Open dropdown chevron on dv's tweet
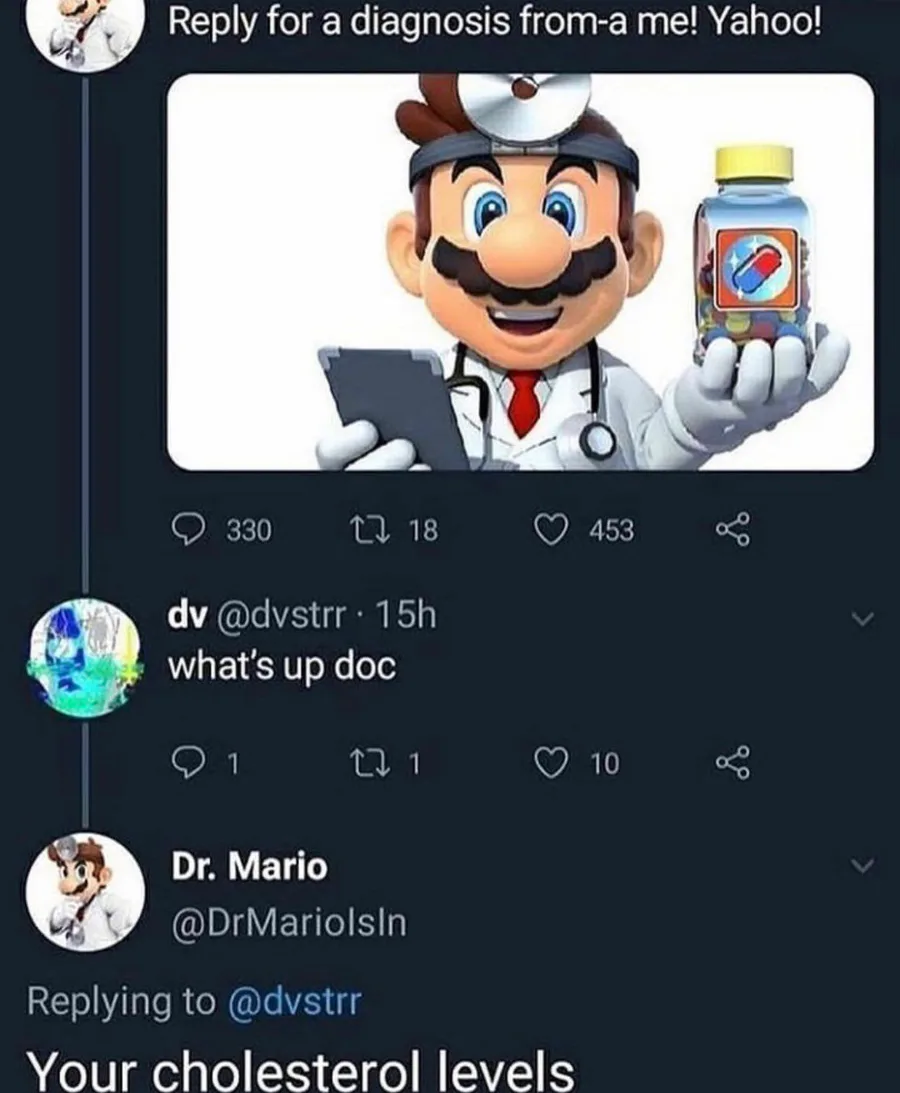The width and height of the screenshot is (900, 1093). coord(861,621)
